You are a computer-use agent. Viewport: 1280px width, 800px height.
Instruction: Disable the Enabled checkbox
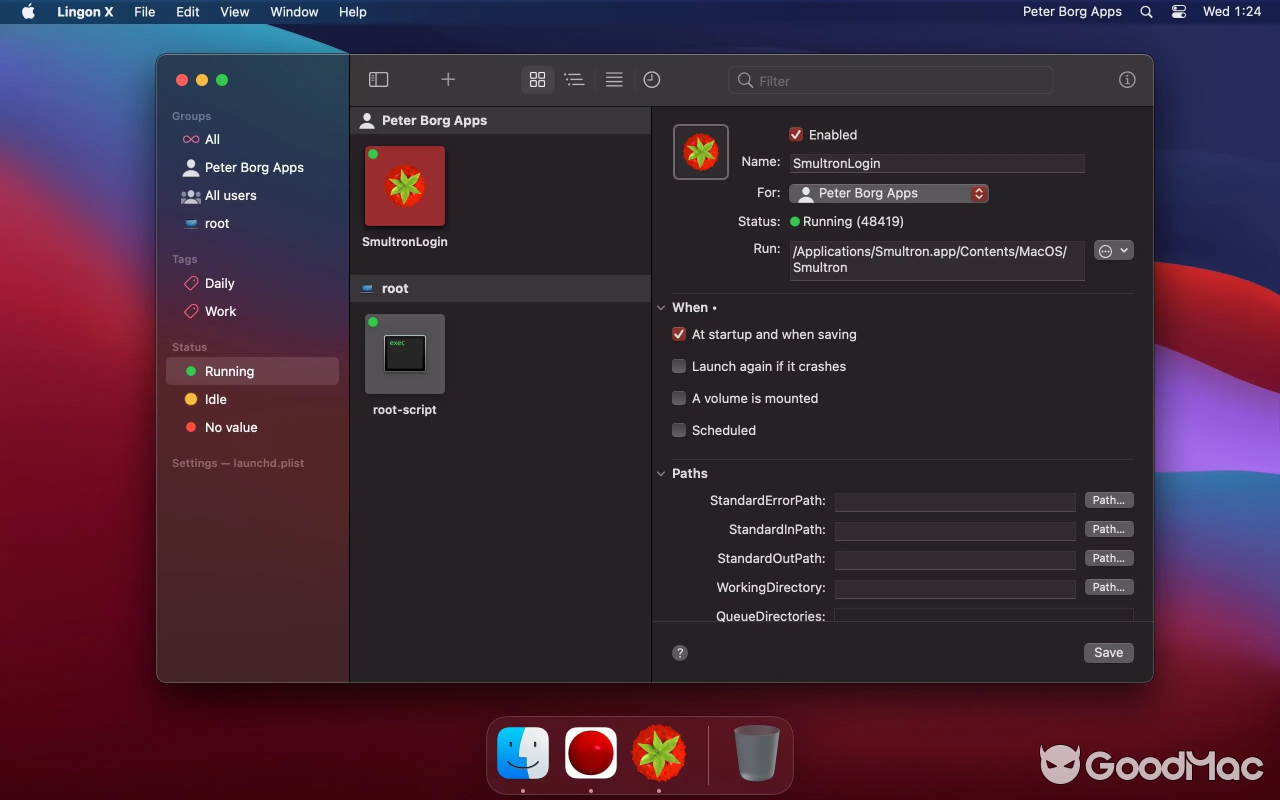point(796,134)
